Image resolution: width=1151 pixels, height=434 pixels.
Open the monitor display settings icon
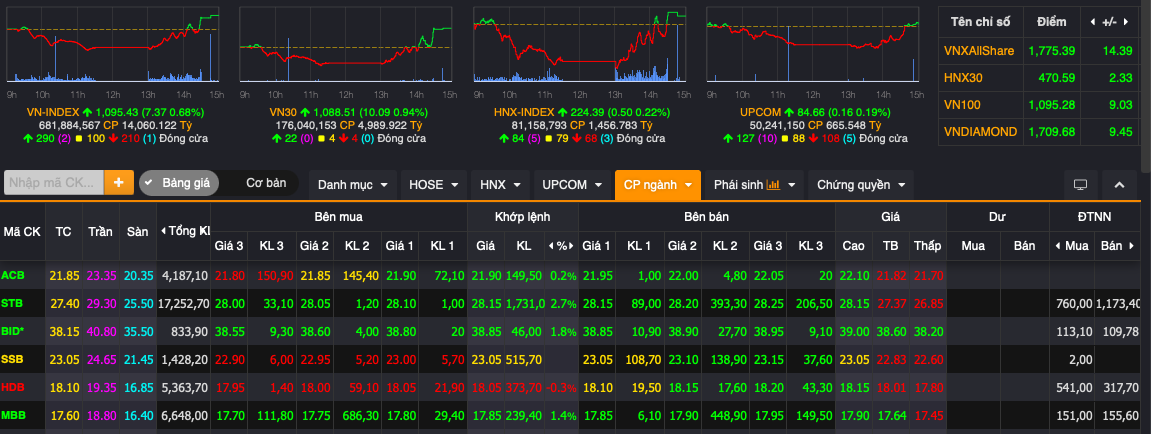(x=1081, y=184)
